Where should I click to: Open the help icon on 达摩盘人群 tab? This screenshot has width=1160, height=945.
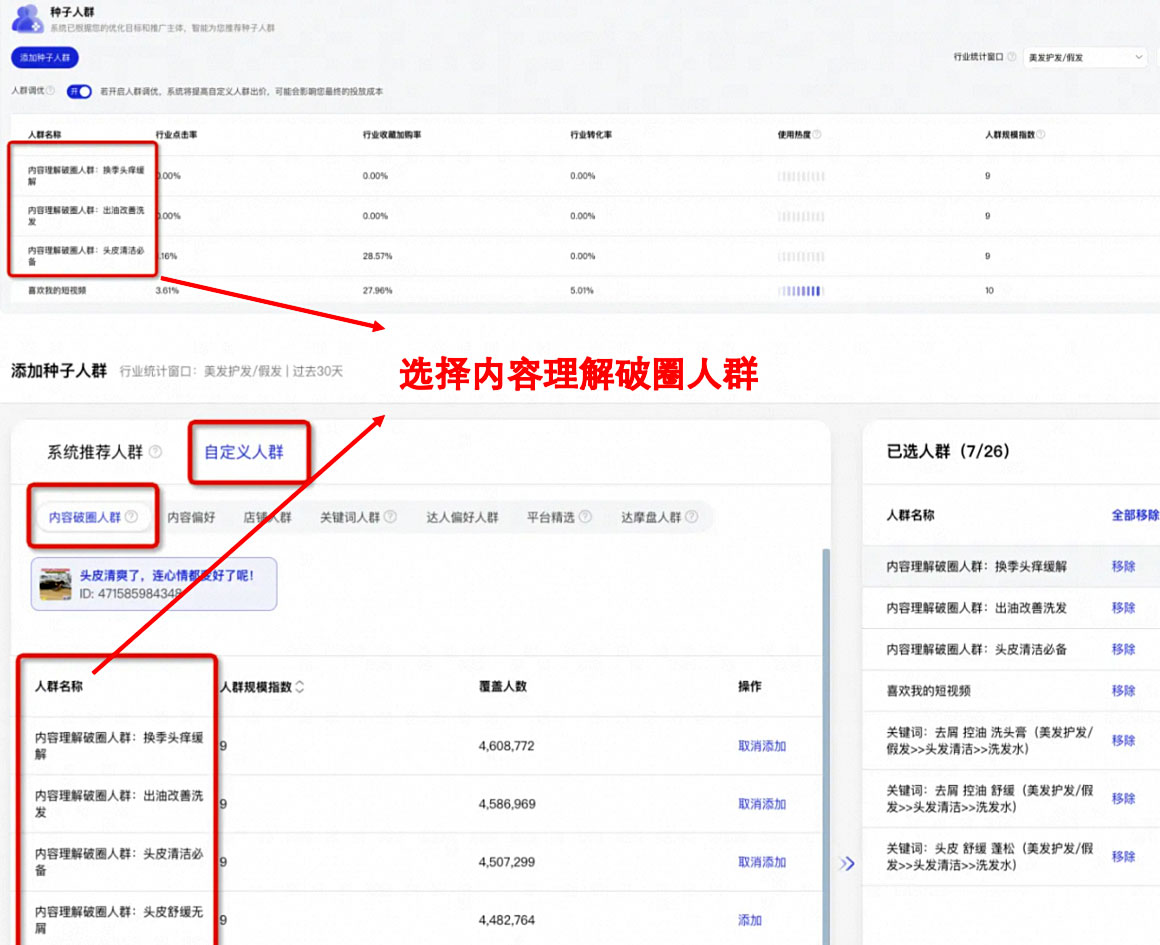point(692,517)
